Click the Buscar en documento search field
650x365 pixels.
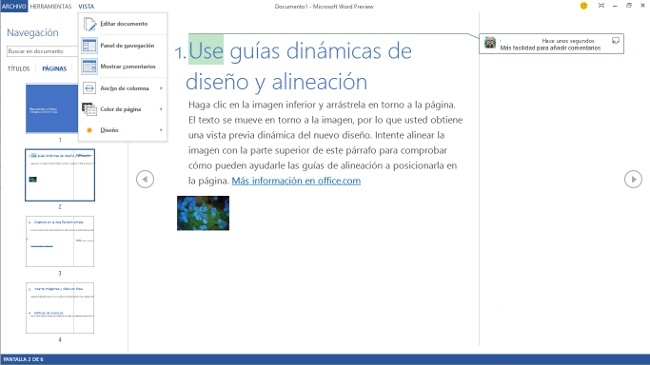(42, 51)
